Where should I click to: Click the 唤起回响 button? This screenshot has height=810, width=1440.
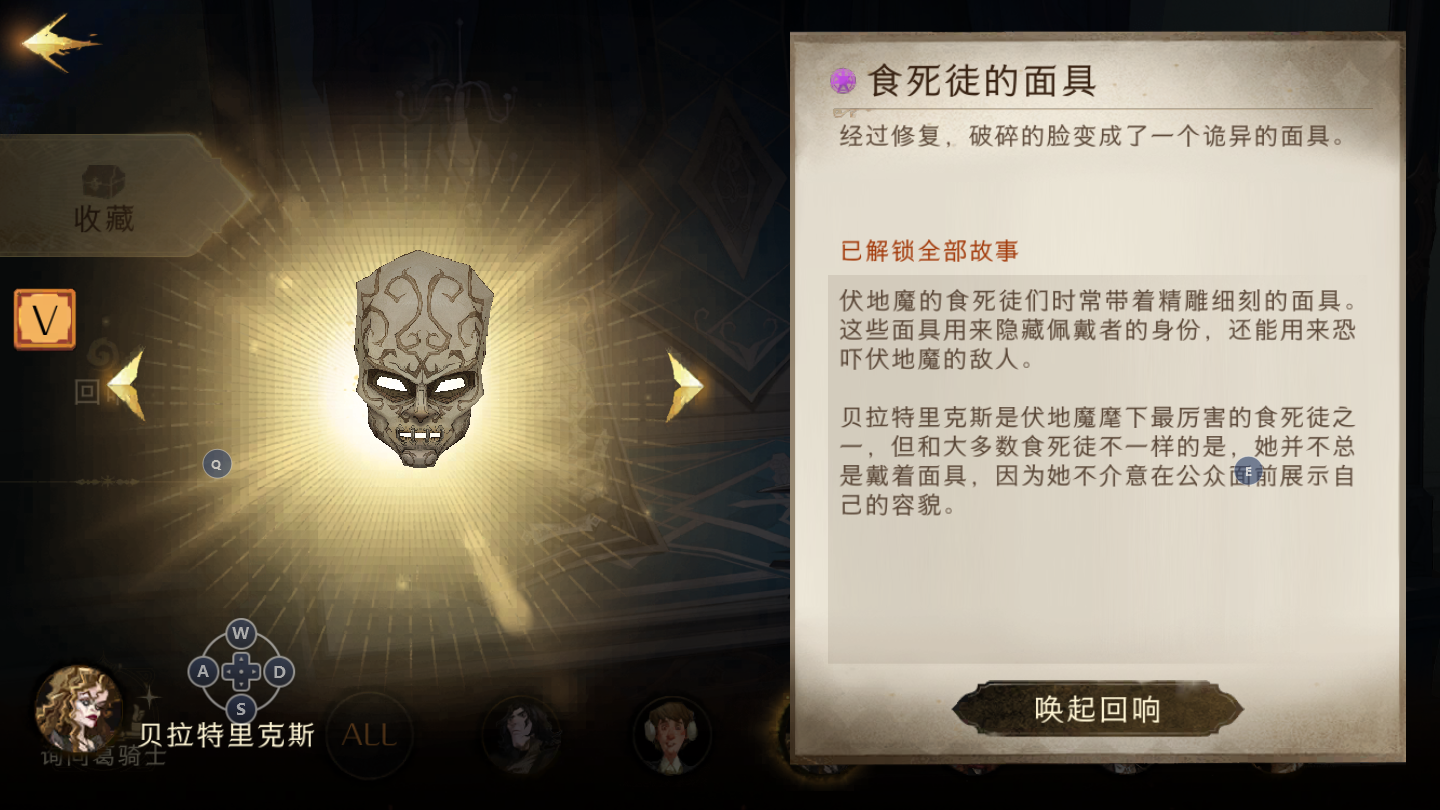(1098, 709)
